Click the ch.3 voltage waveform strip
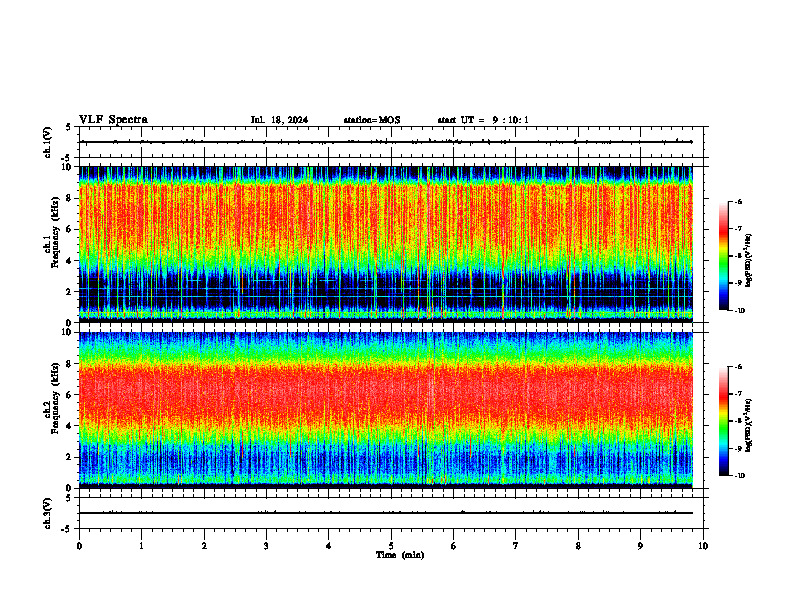Screen dimensions: 792x612 pyautogui.click(x=391, y=513)
